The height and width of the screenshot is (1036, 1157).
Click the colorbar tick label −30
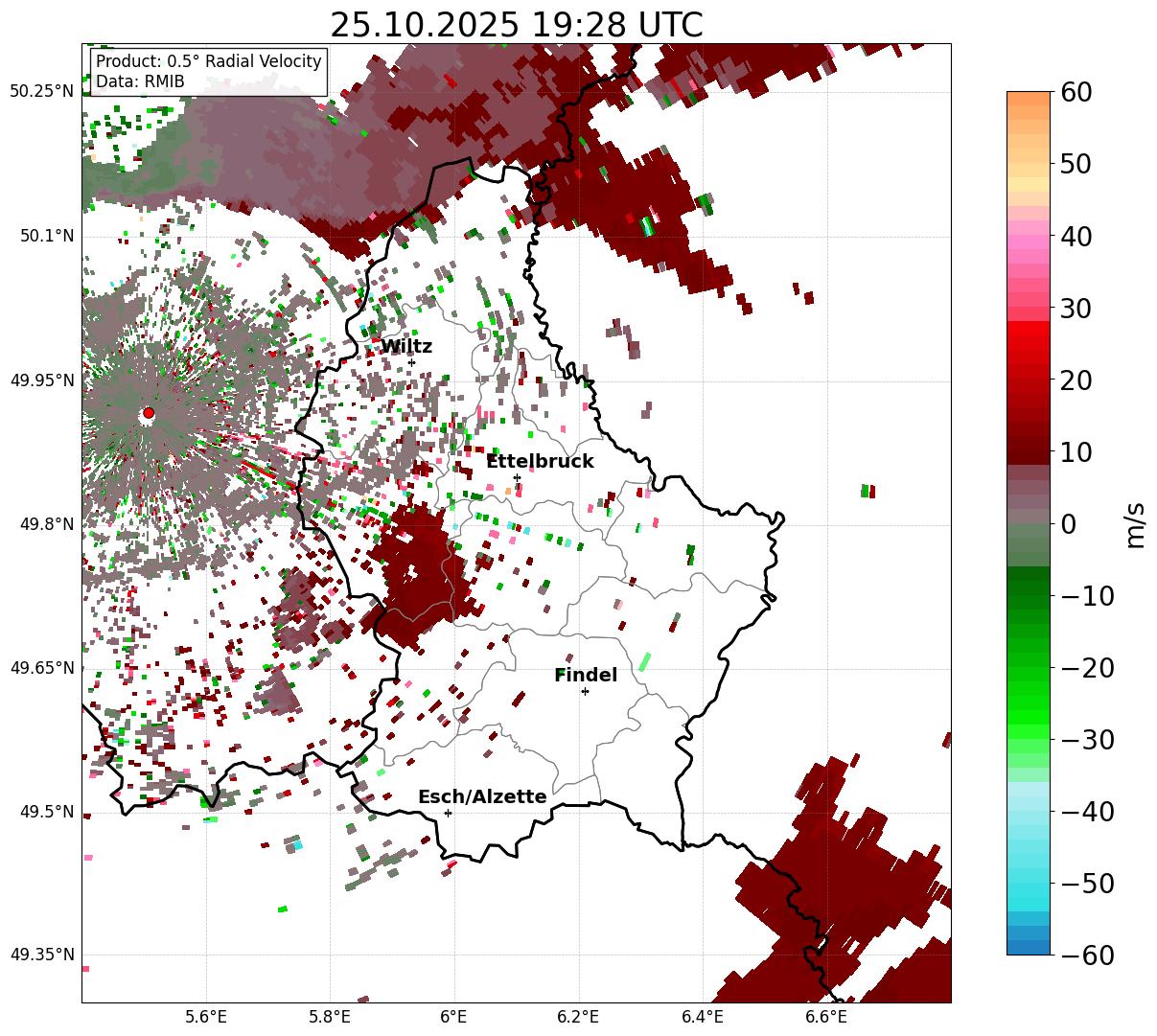tap(1087, 740)
